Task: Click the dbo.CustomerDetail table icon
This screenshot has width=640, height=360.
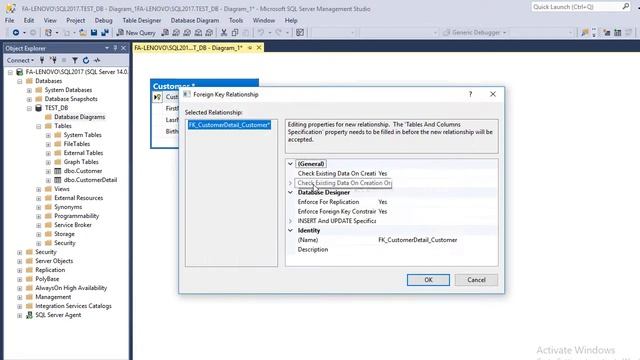Action: coord(58,180)
